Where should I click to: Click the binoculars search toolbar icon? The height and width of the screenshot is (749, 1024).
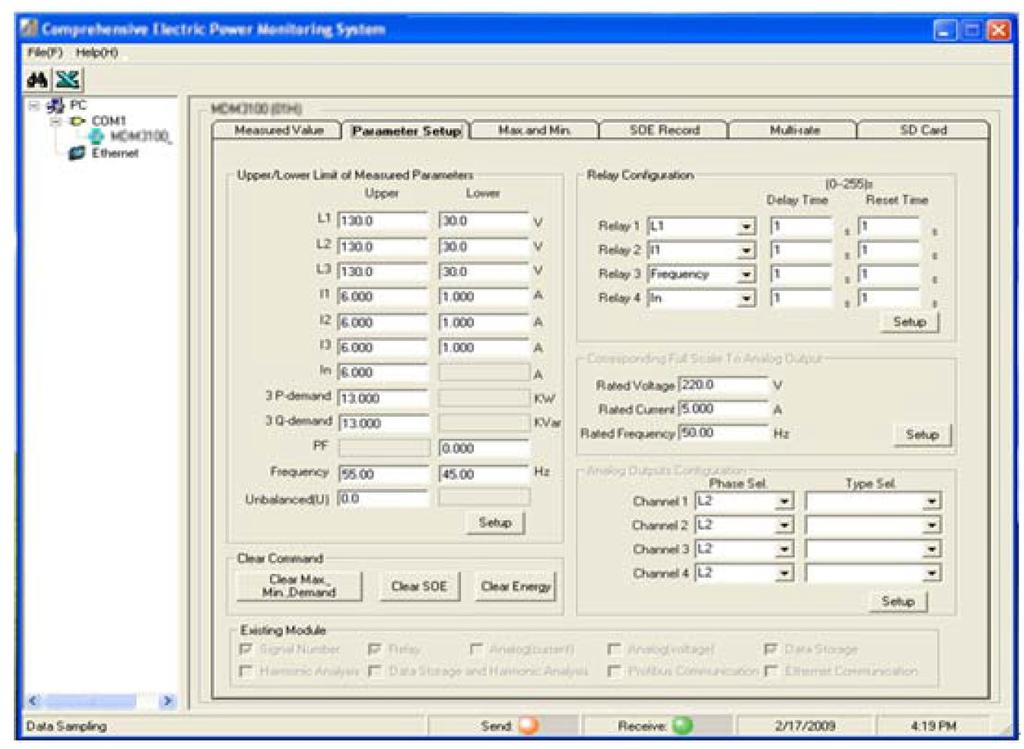coord(37,80)
